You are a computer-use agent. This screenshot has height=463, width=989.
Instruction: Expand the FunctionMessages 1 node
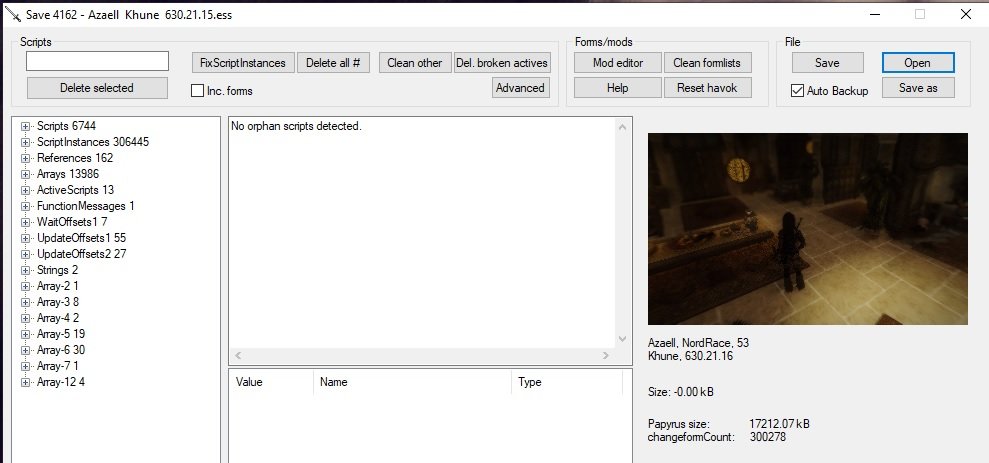25,206
